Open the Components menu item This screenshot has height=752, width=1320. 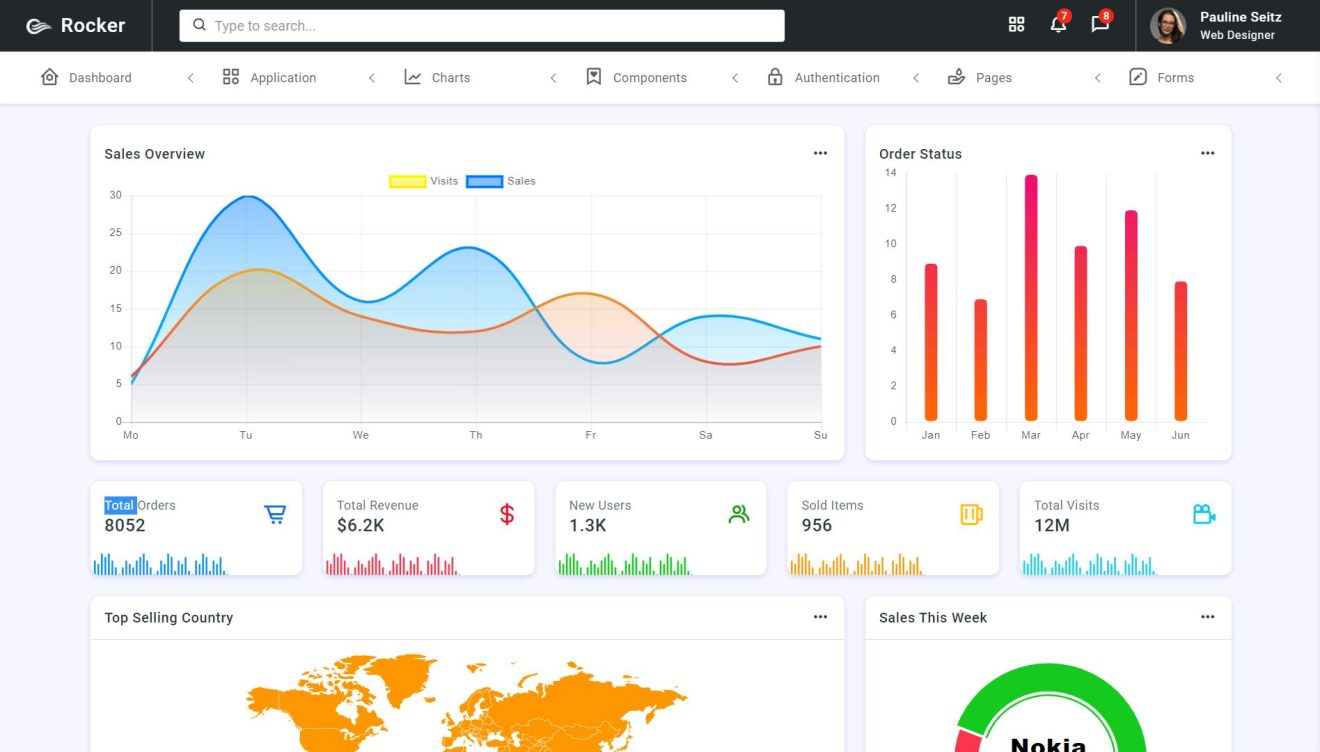point(650,77)
